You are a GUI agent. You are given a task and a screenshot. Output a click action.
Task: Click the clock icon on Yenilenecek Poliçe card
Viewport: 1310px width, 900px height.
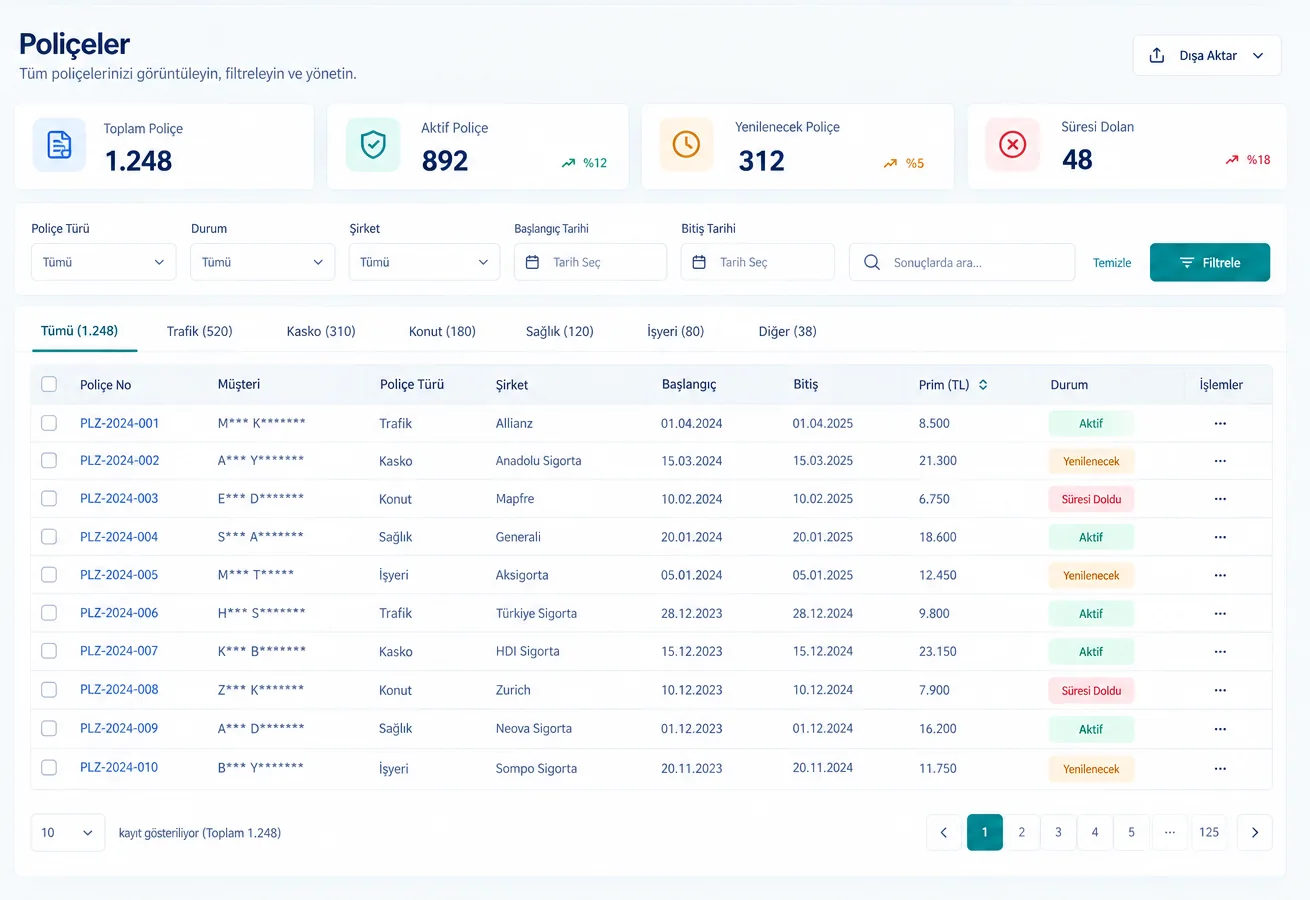point(686,144)
